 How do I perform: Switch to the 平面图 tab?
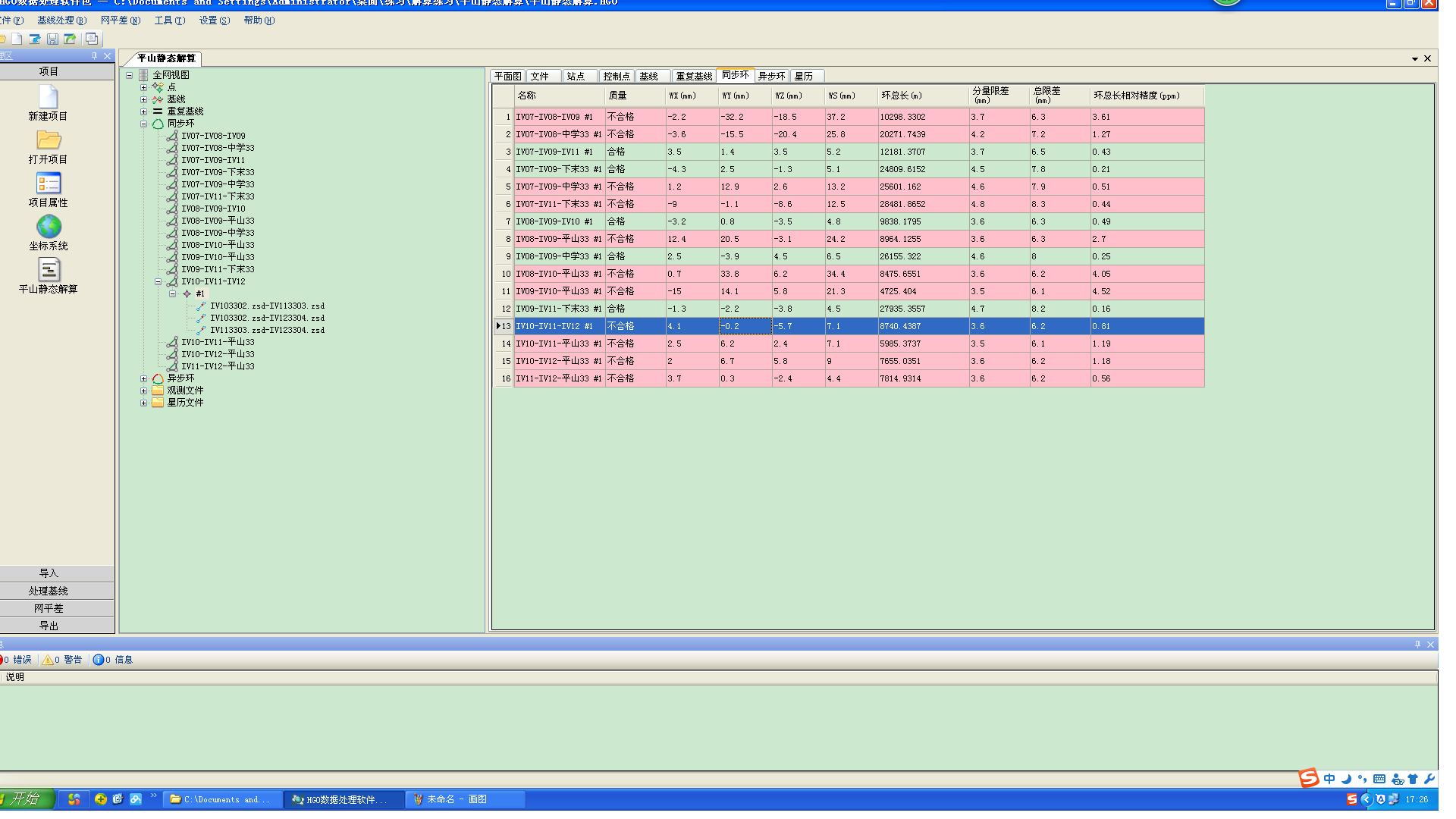tap(507, 76)
